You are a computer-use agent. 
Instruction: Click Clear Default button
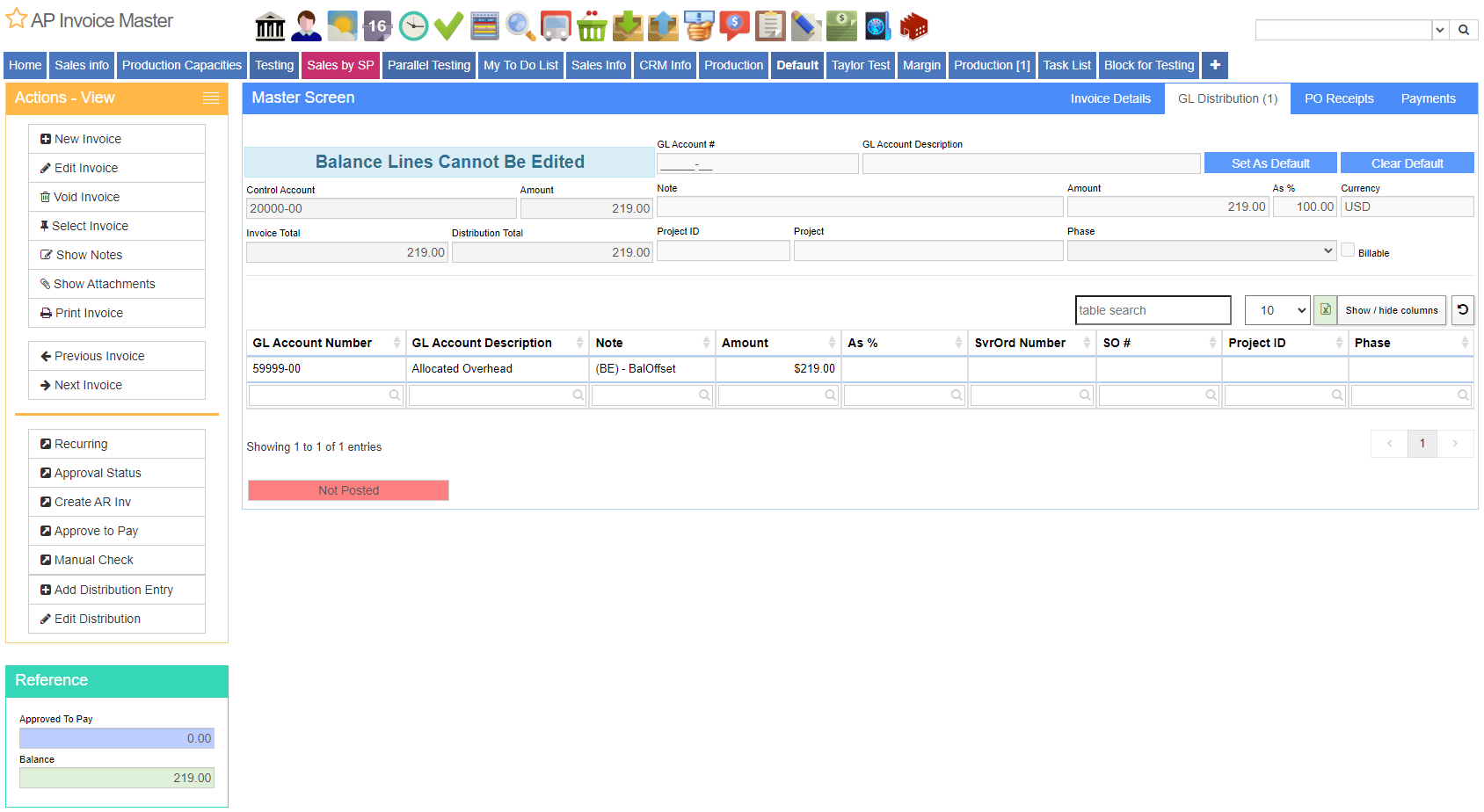click(x=1408, y=163)
